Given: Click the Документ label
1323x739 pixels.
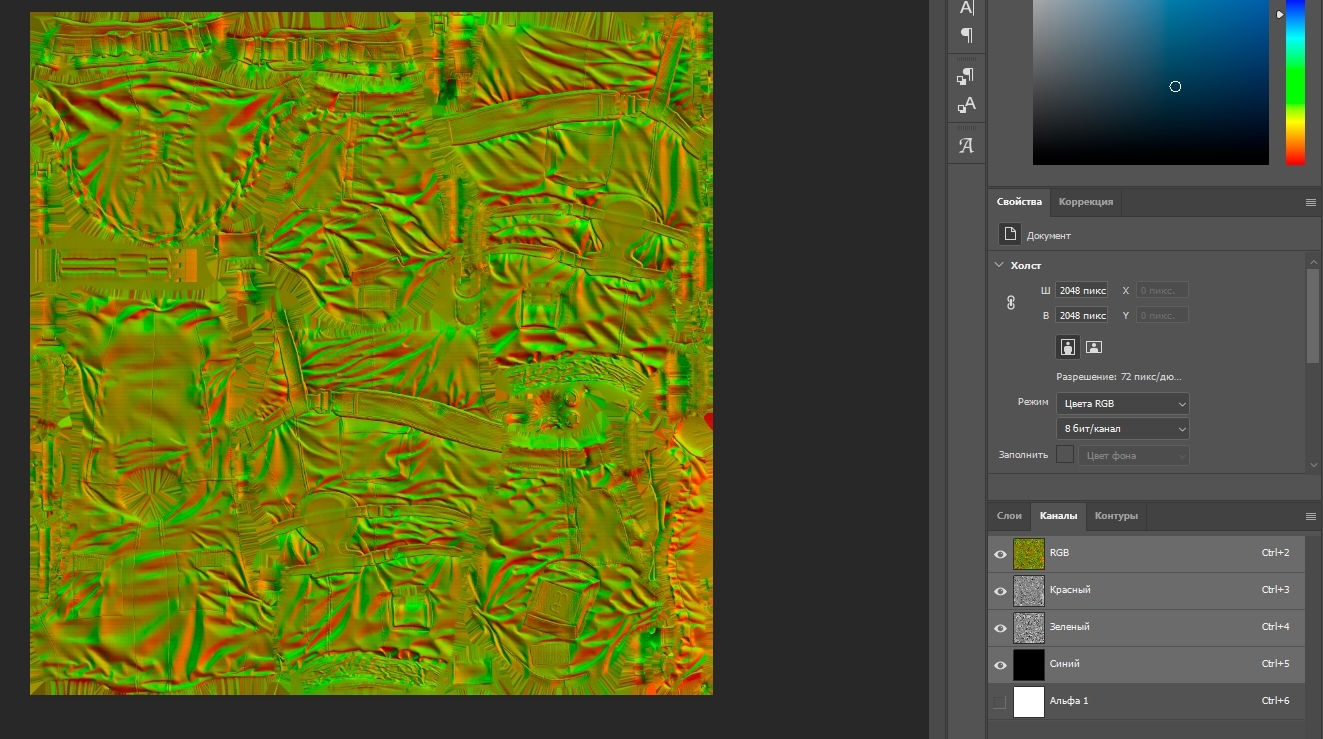Looking at the screenshot, I should tap(1049, 236).
